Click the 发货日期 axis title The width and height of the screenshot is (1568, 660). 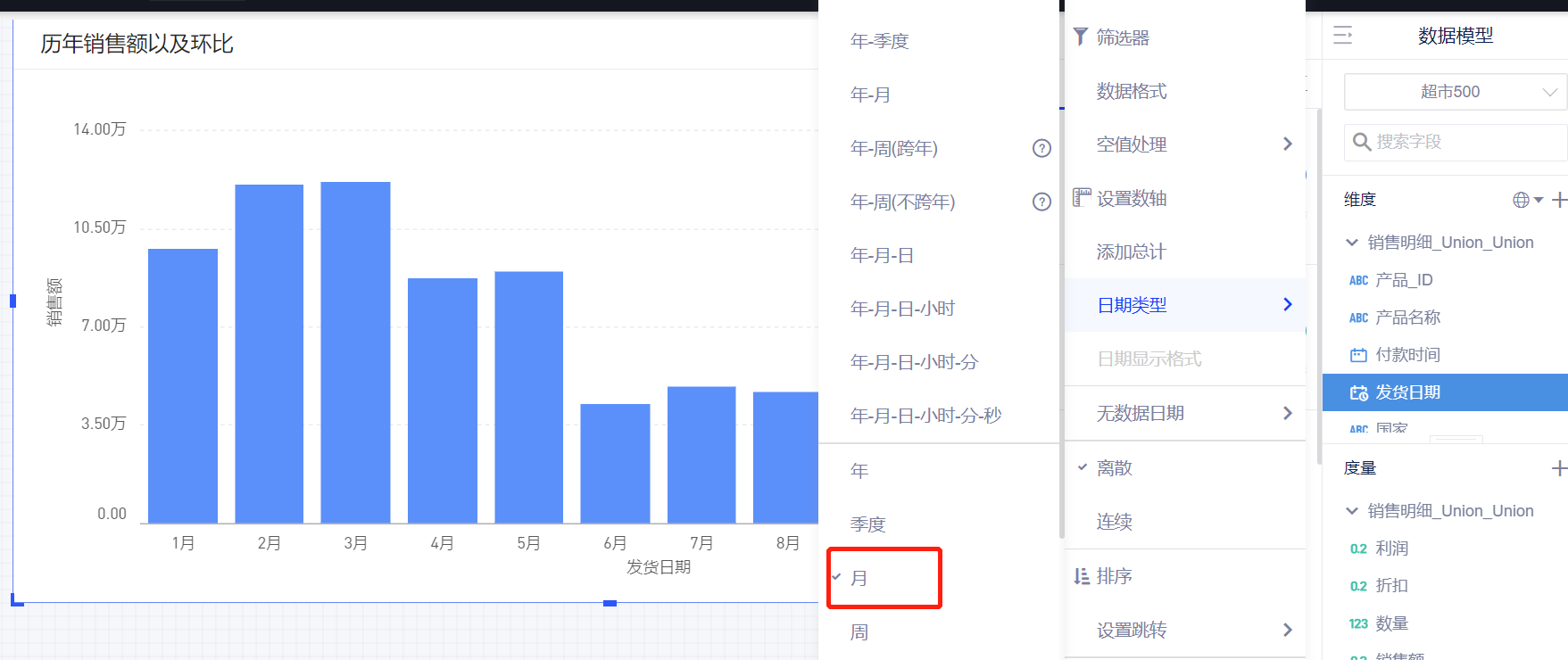click(x=659, y=567)
